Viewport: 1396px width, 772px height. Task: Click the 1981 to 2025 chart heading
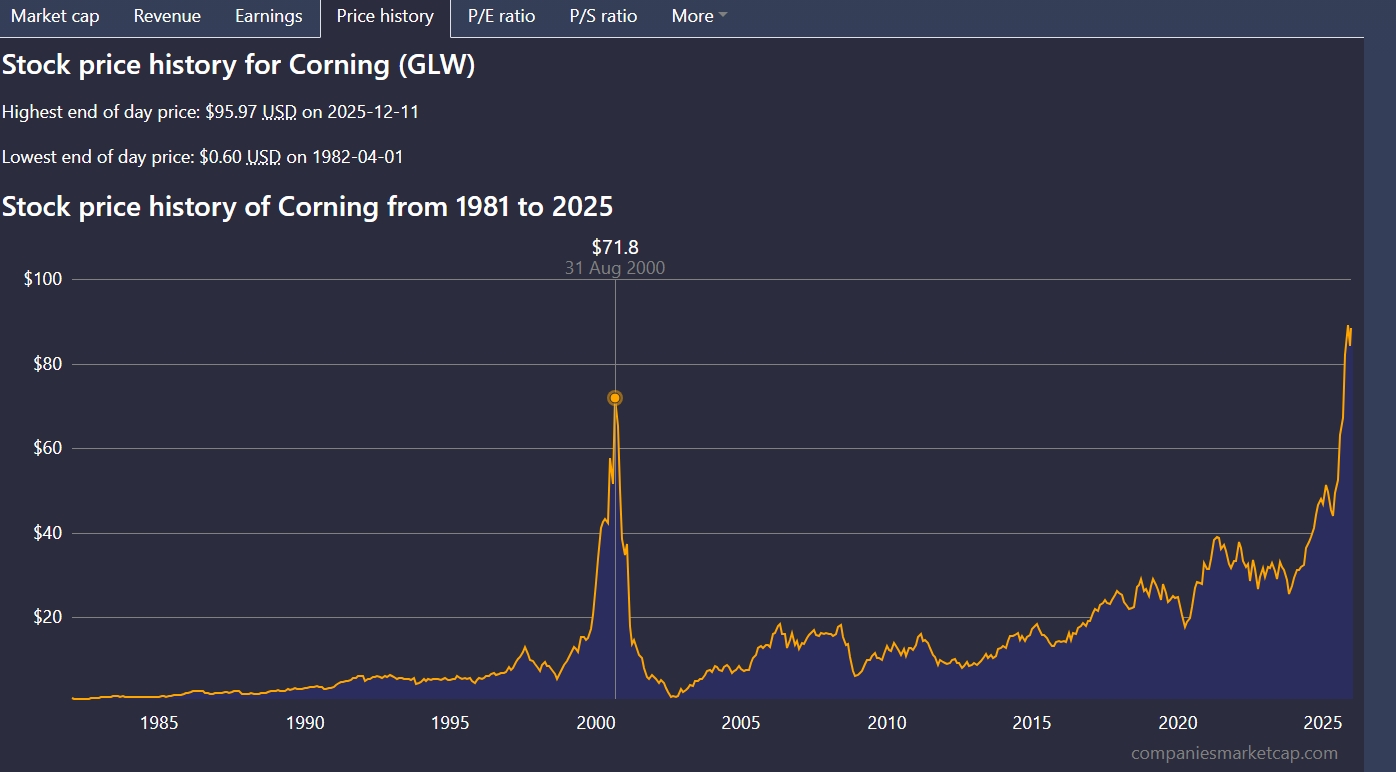pyautogui.click(x=307, y=207)
